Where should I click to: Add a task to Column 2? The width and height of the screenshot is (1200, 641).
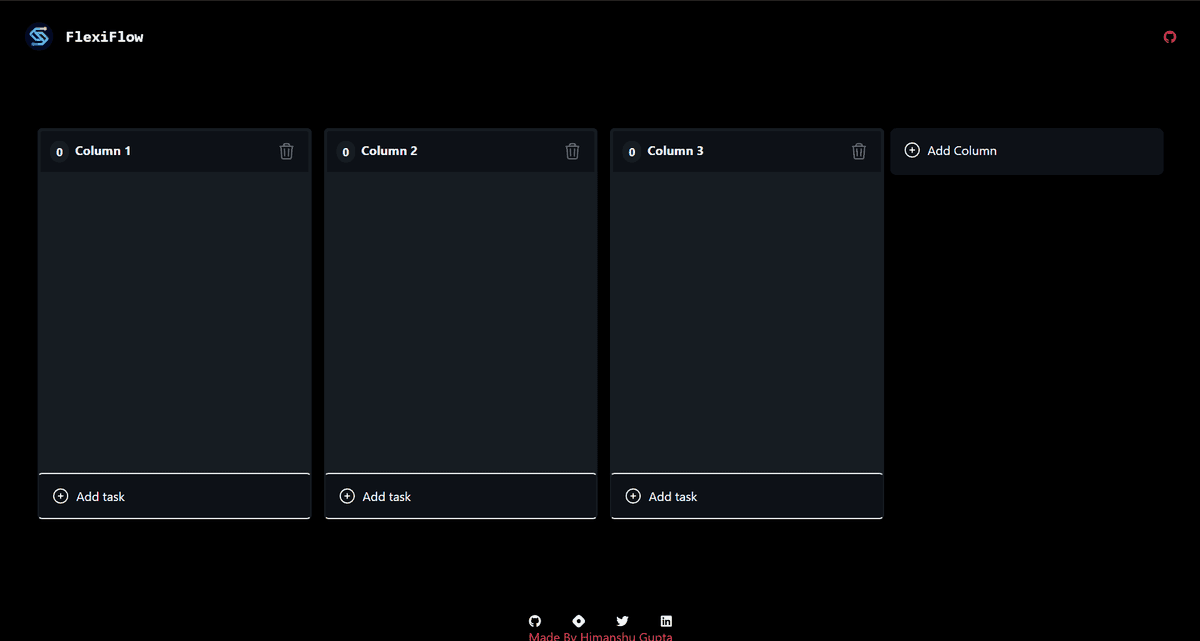click(x=461, y=496)
